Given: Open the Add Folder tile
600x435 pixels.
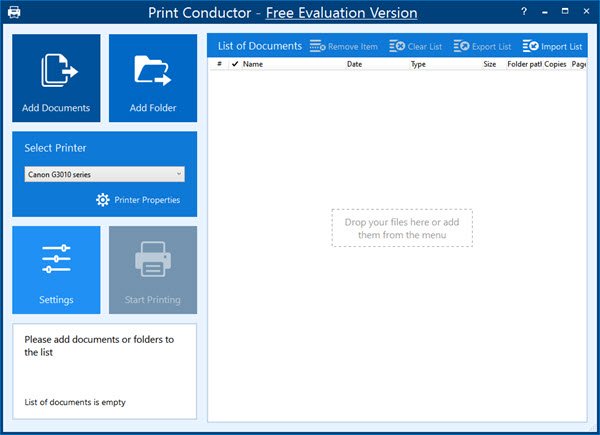Looking at the screenshot, I should point(153,78).
